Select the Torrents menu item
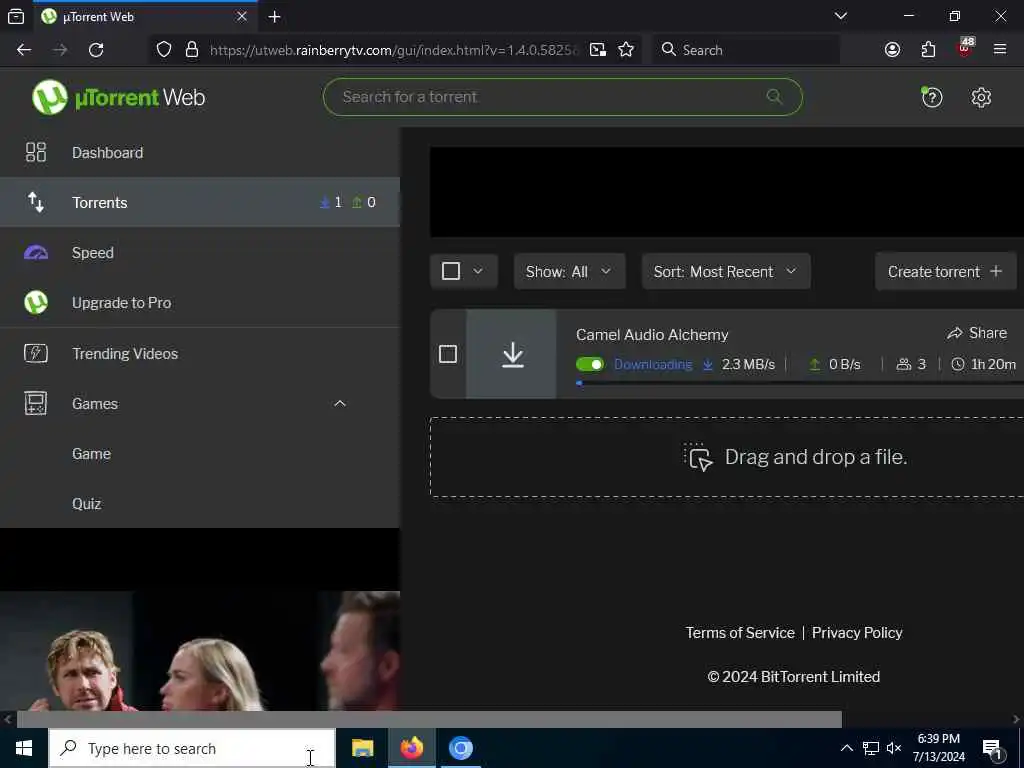 click(200, 202)
